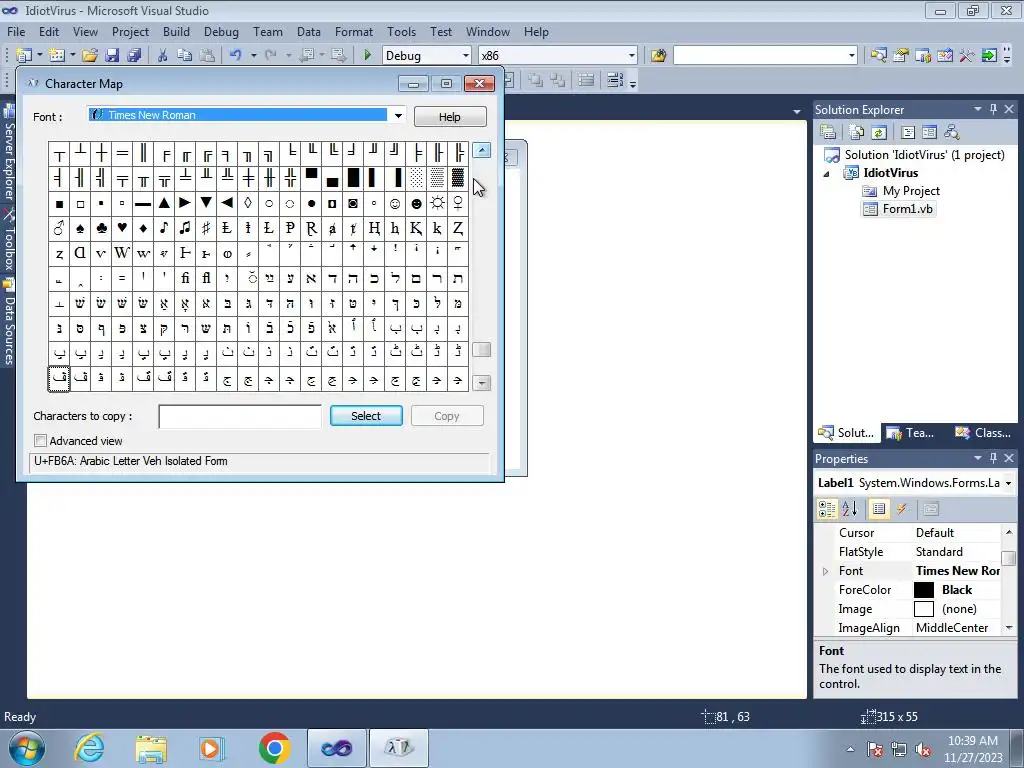Toggle Properties list button in Properties panel
The image size is (1024, 768).
pyautogui.click(x=879, y=509)
